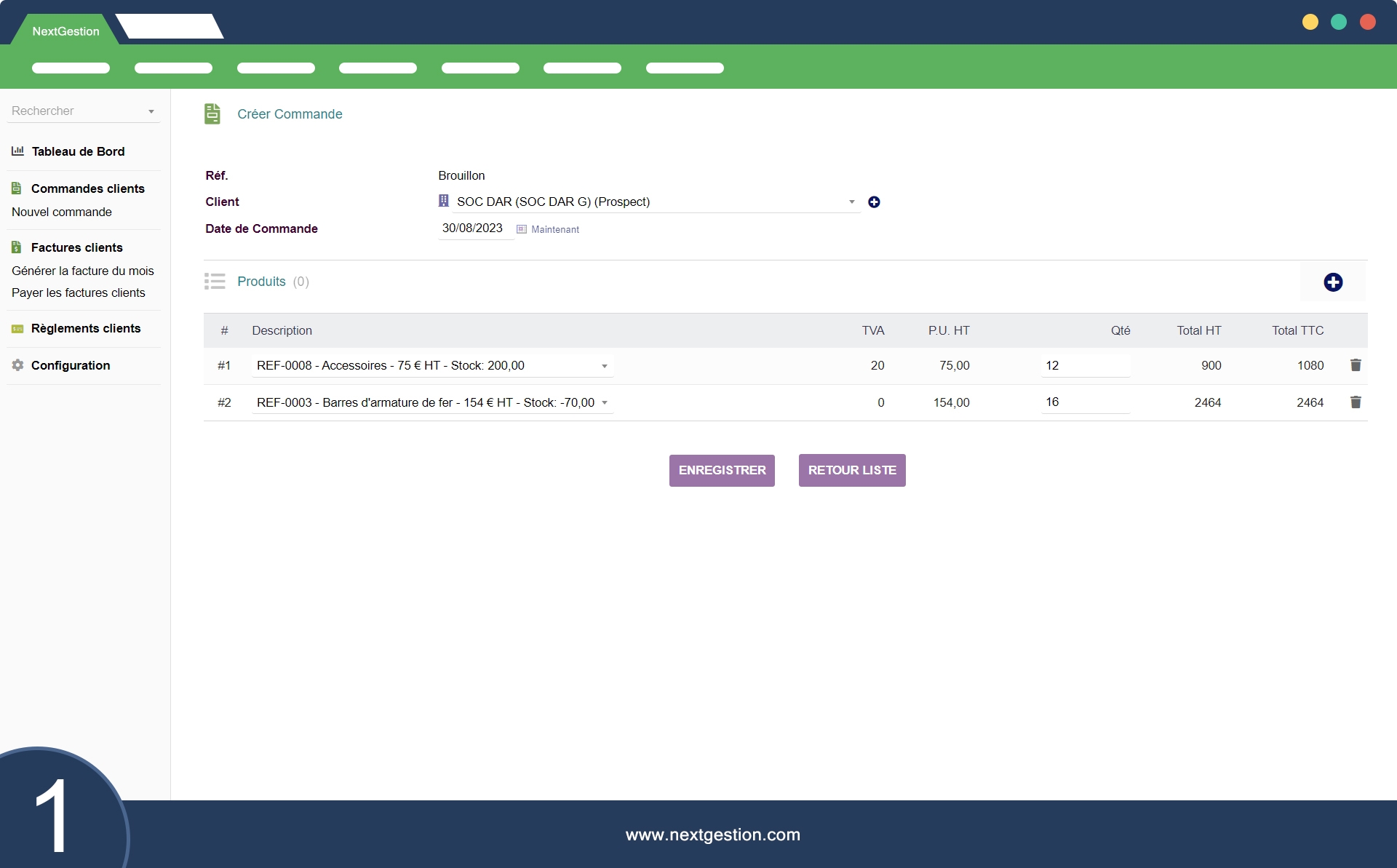
Task: Click the quantity field showing 12
Action: pos(1084,365)
